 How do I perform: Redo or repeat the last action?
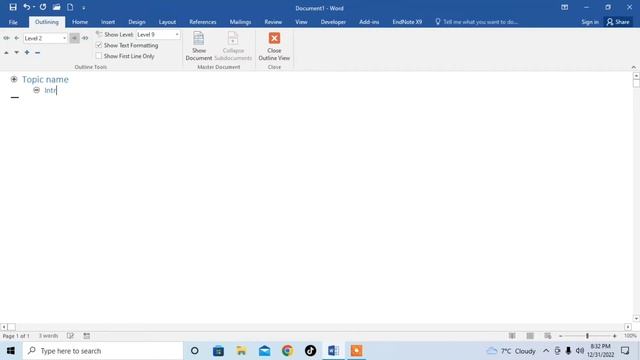43,7
